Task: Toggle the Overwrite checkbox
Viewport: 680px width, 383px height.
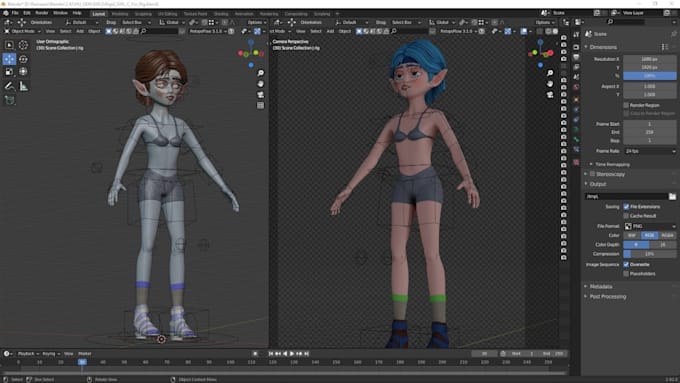Action: [x=626, y=265]
